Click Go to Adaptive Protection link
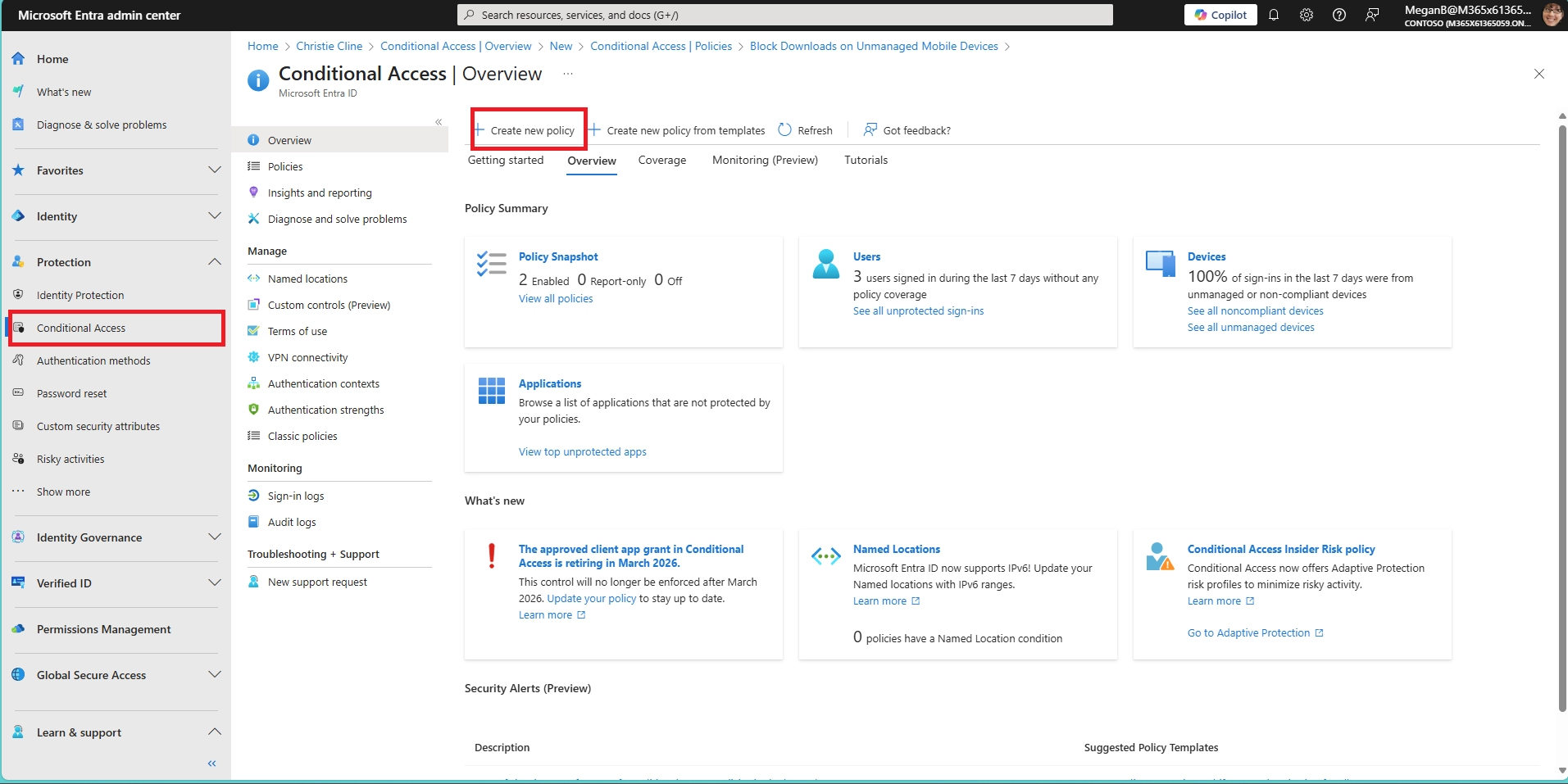1568x784 pixels. pyautogui.click(x=1256, y=633)
